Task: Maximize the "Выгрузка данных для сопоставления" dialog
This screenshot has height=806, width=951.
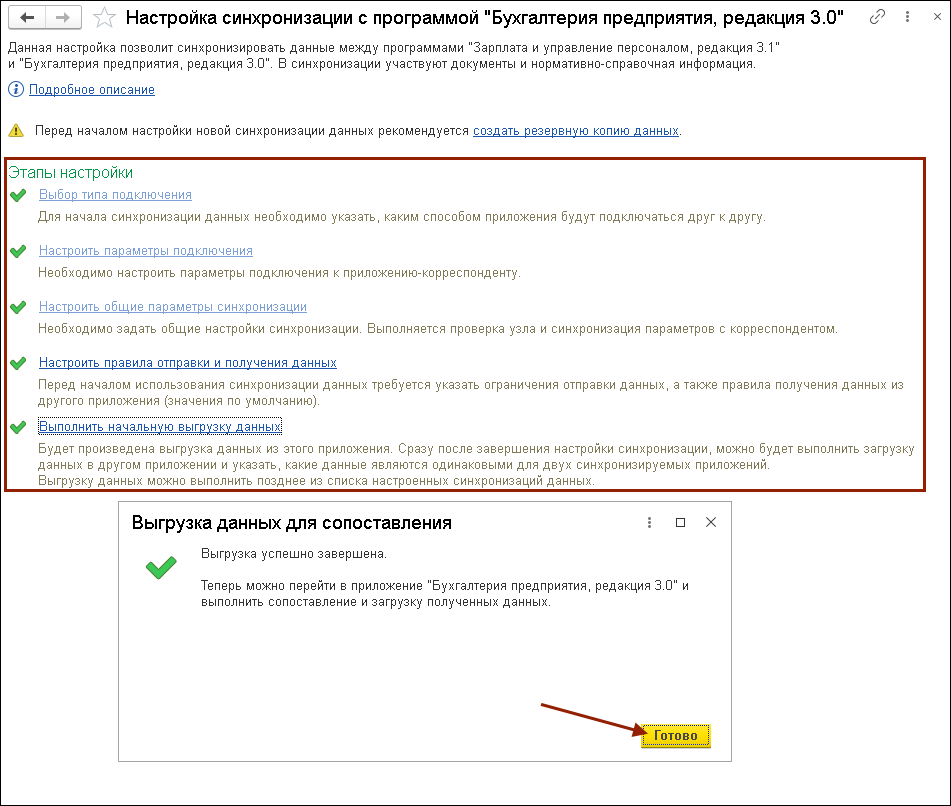Action: 680,522
